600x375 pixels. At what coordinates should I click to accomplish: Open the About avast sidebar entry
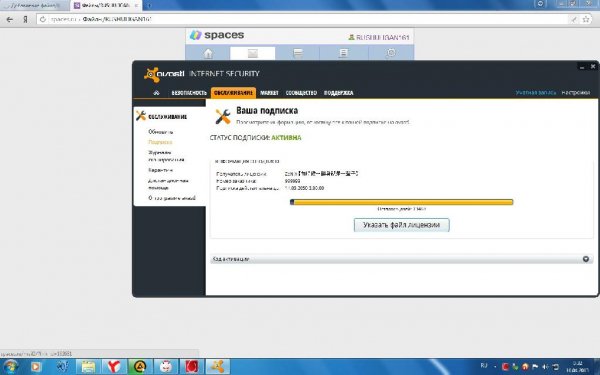pyautogui.click(x=172, y=198)
